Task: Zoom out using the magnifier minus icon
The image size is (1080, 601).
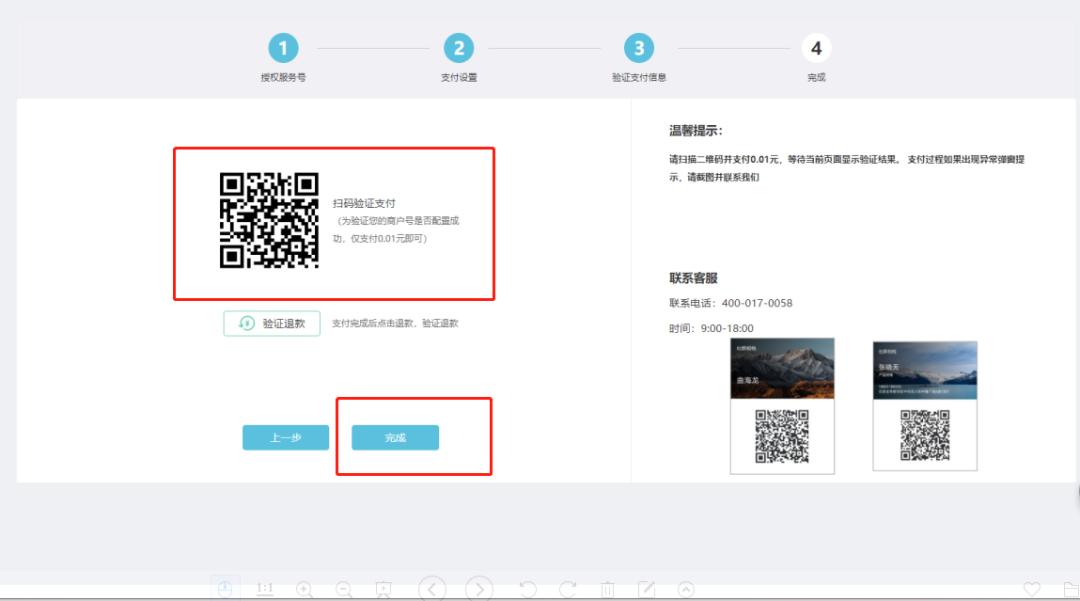Action: tap(344, 589)
